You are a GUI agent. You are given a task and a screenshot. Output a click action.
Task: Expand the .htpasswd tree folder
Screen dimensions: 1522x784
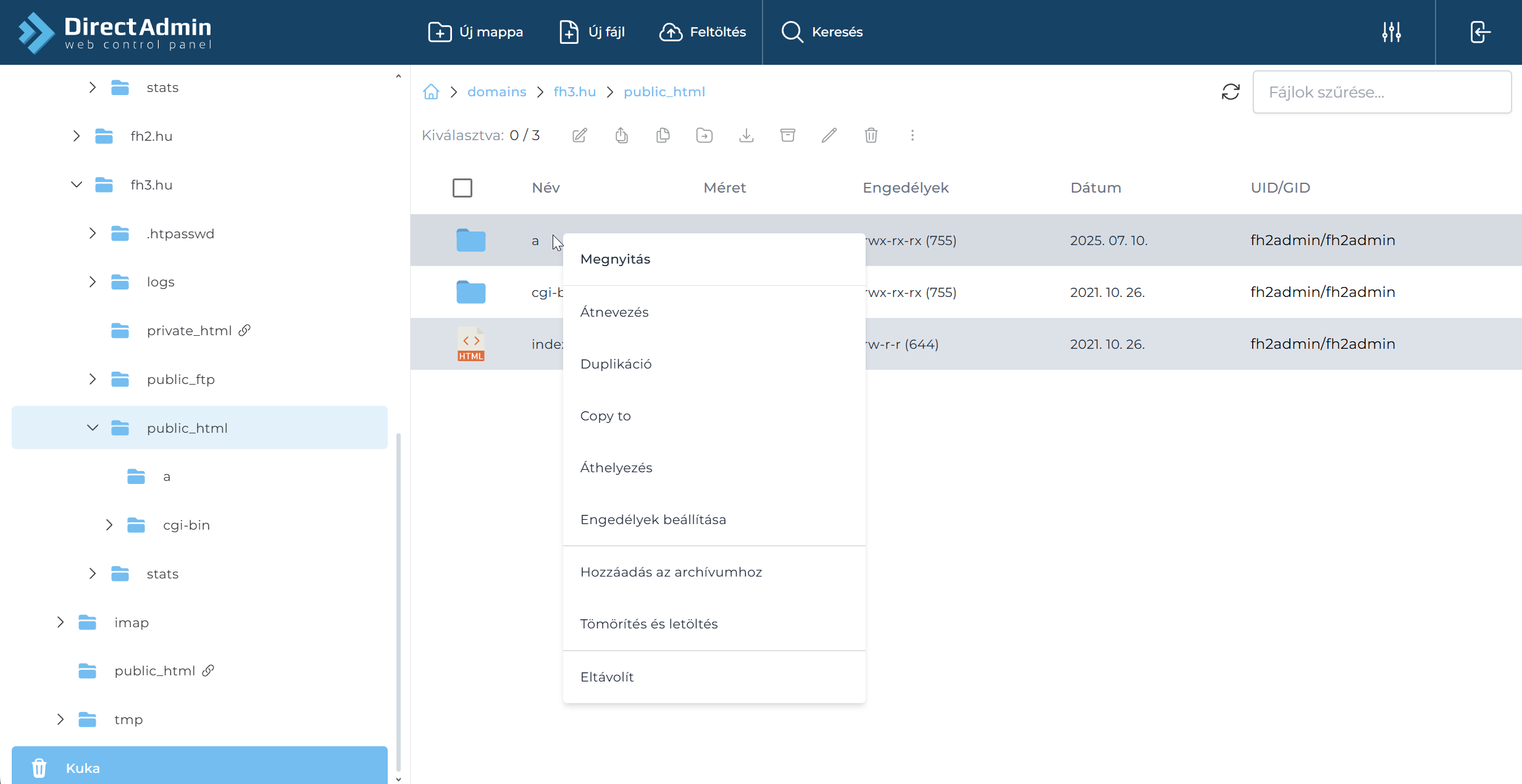tap(93, 233)
